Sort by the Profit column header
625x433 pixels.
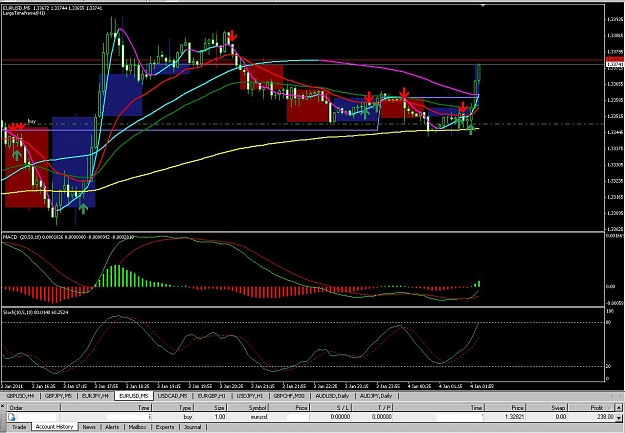pos(592,407)
